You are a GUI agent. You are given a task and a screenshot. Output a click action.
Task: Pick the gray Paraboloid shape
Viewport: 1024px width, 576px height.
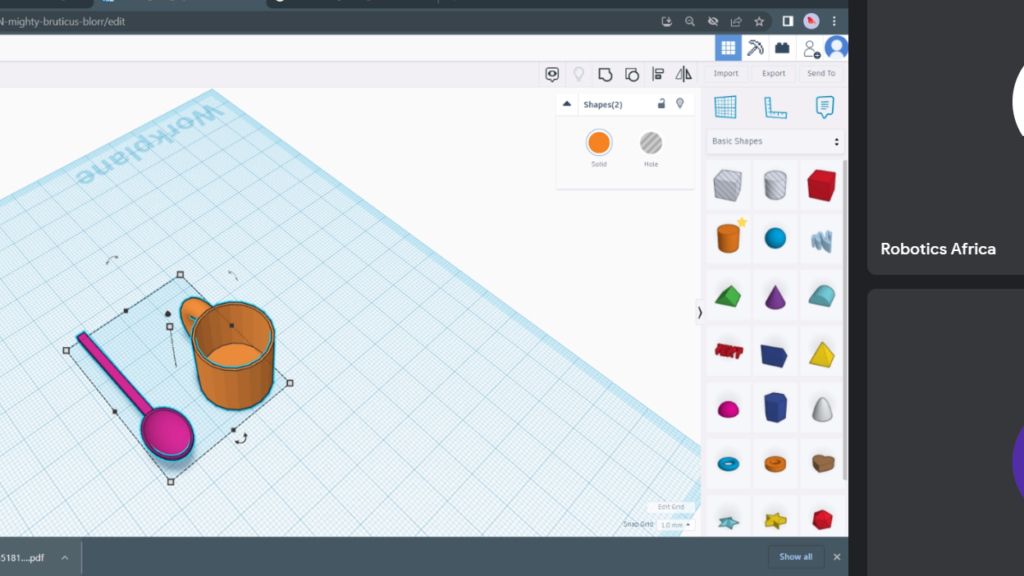click(822, 409)
